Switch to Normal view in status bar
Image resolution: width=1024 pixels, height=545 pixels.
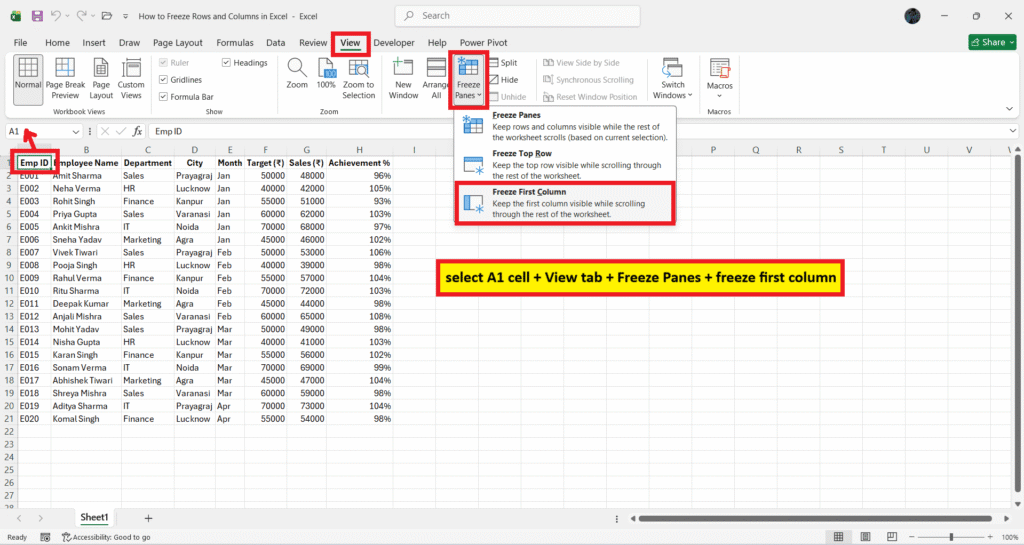click(x=839, y=537)
